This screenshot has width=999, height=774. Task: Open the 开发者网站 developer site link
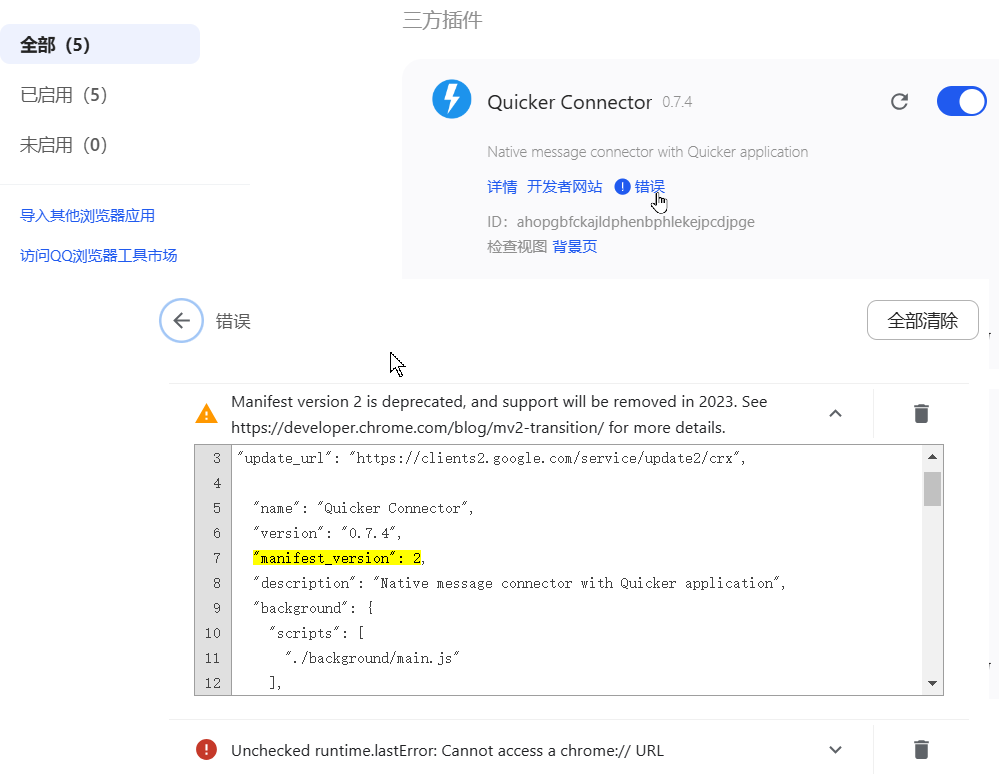(x=564, y=187)
